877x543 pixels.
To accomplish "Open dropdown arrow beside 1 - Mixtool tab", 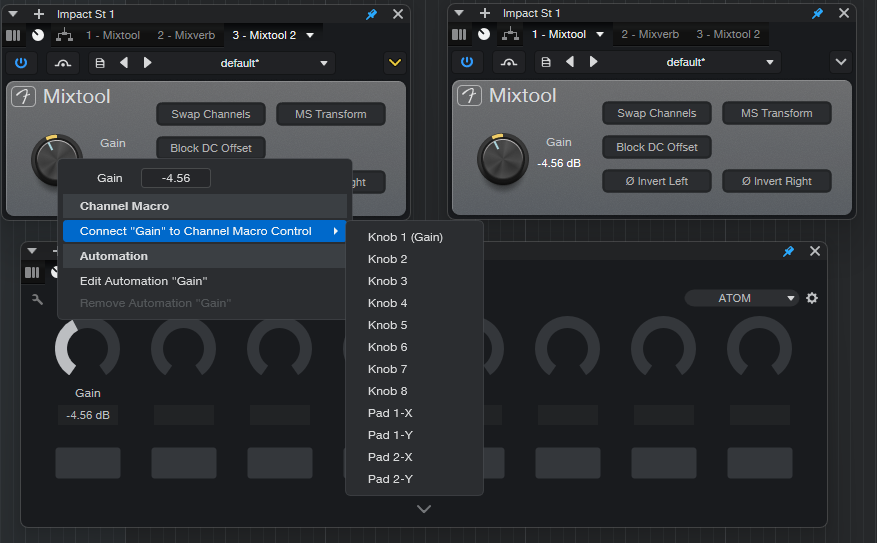I will [600, 34].
